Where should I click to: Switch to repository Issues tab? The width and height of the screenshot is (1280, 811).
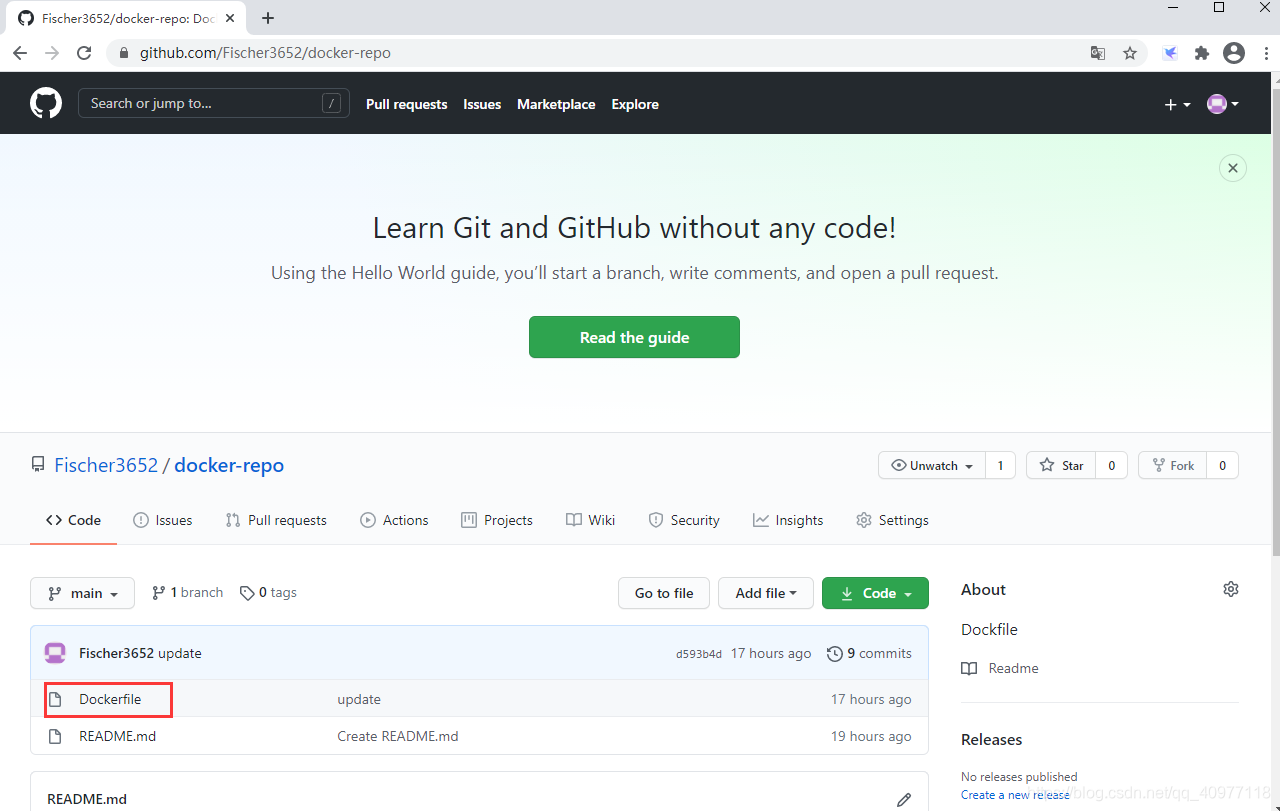tap(162, 520)
